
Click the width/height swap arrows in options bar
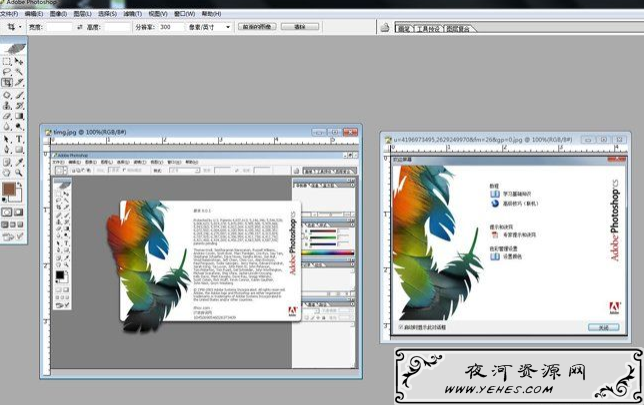[x=80, y=27]
